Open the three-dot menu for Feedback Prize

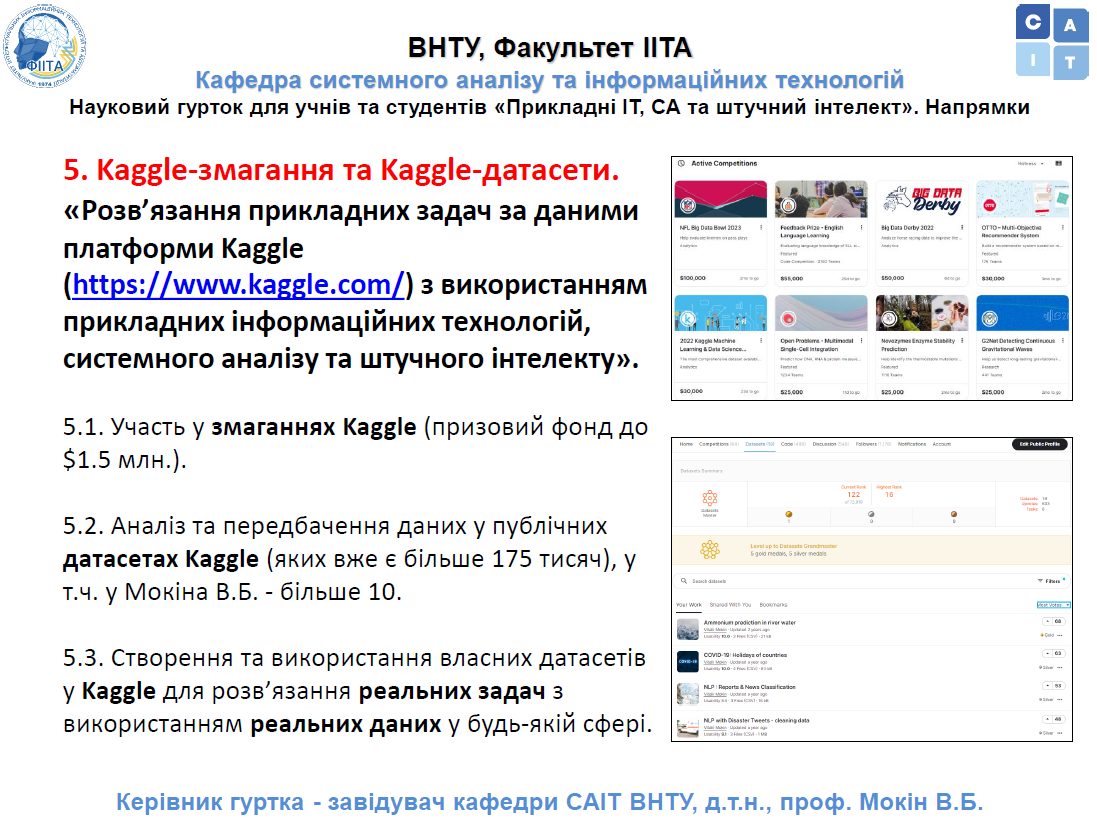point(861,227)
